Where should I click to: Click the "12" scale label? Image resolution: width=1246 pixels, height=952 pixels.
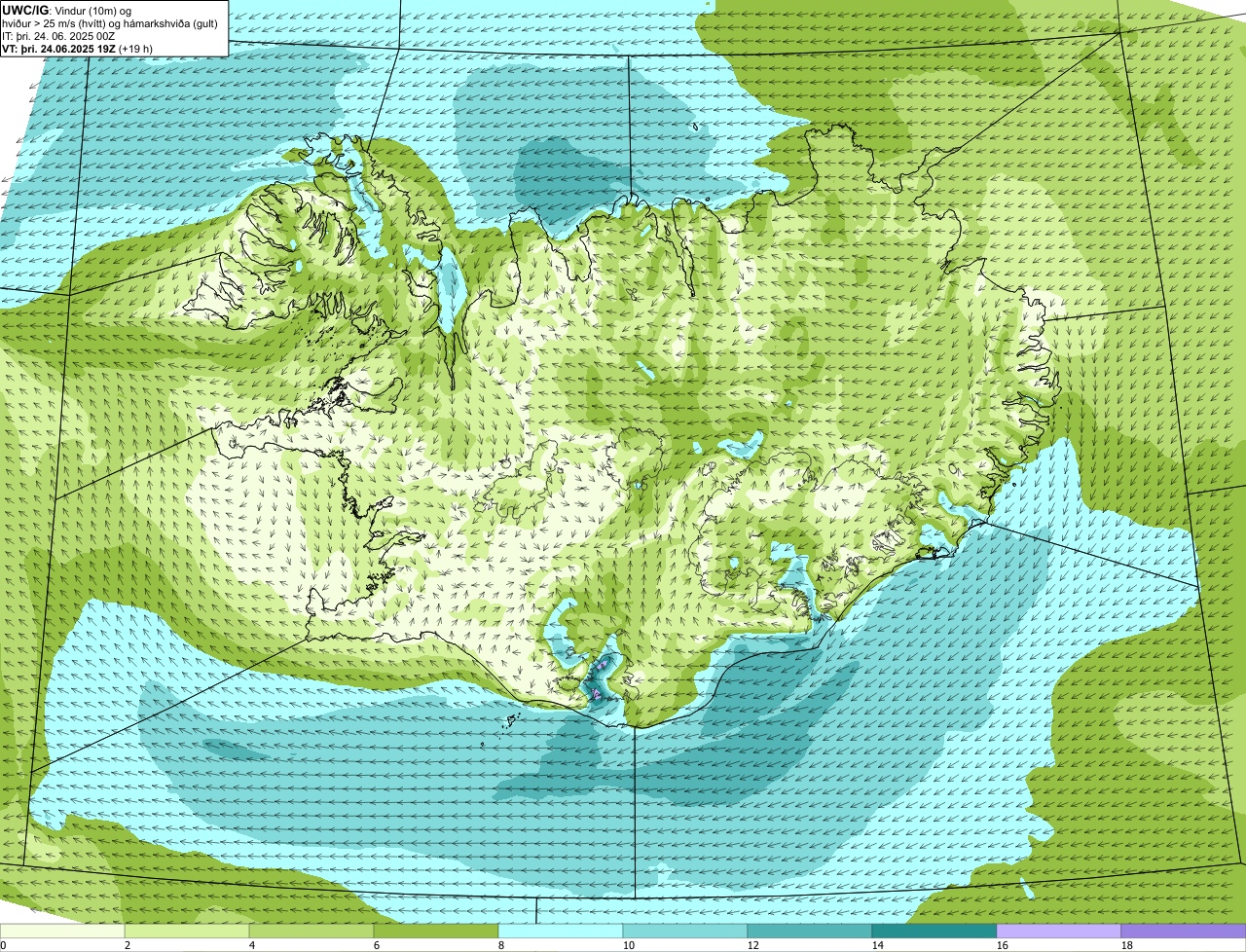click(x=753, y=945)
